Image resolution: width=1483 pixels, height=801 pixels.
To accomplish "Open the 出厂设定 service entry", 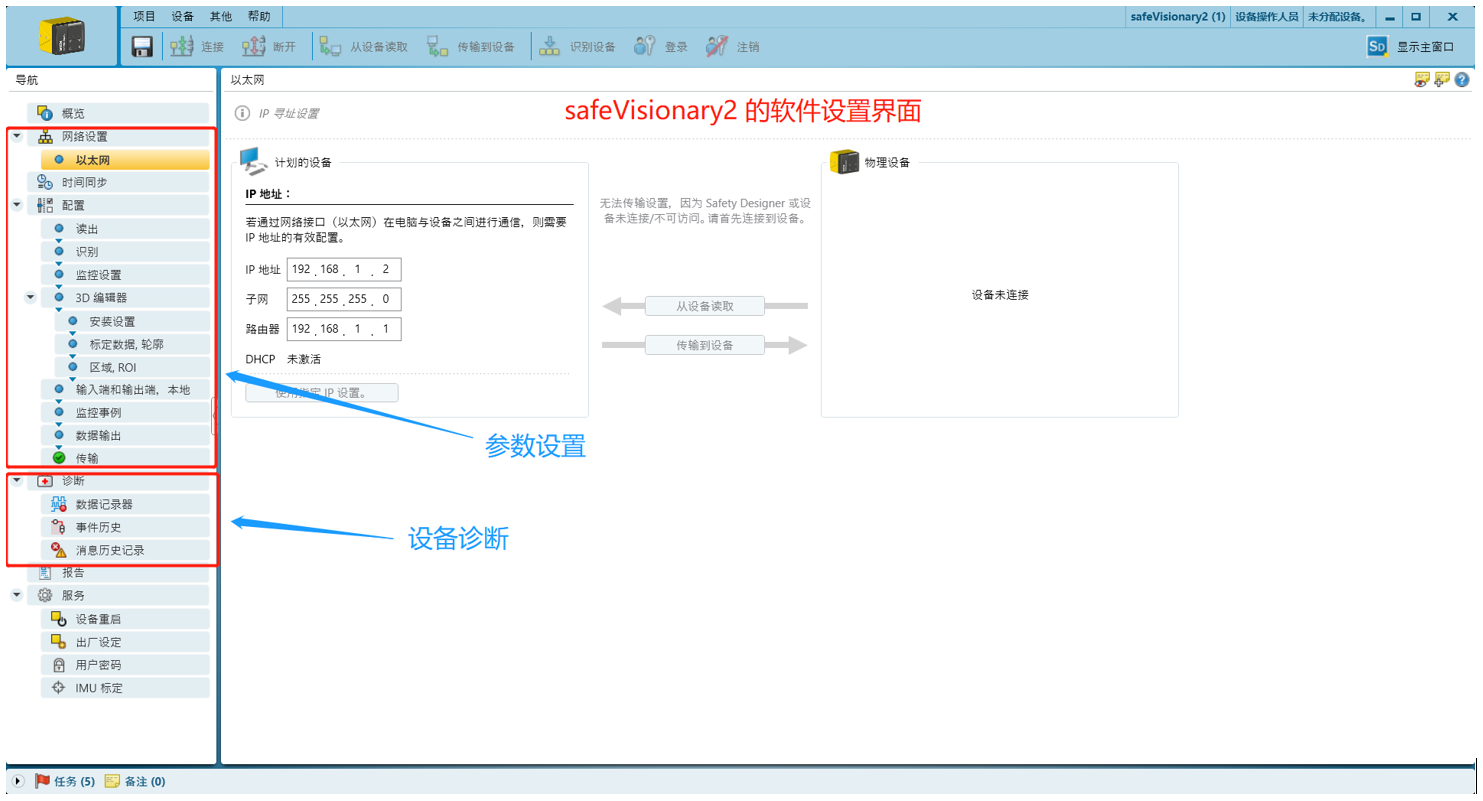I will [x=125, y=642].
